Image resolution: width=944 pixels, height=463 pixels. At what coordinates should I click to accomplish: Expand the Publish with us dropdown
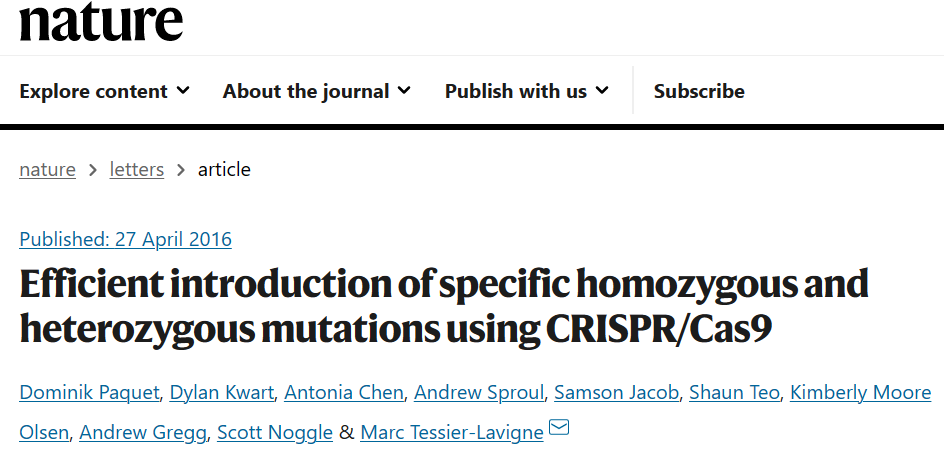coord(527,91)
